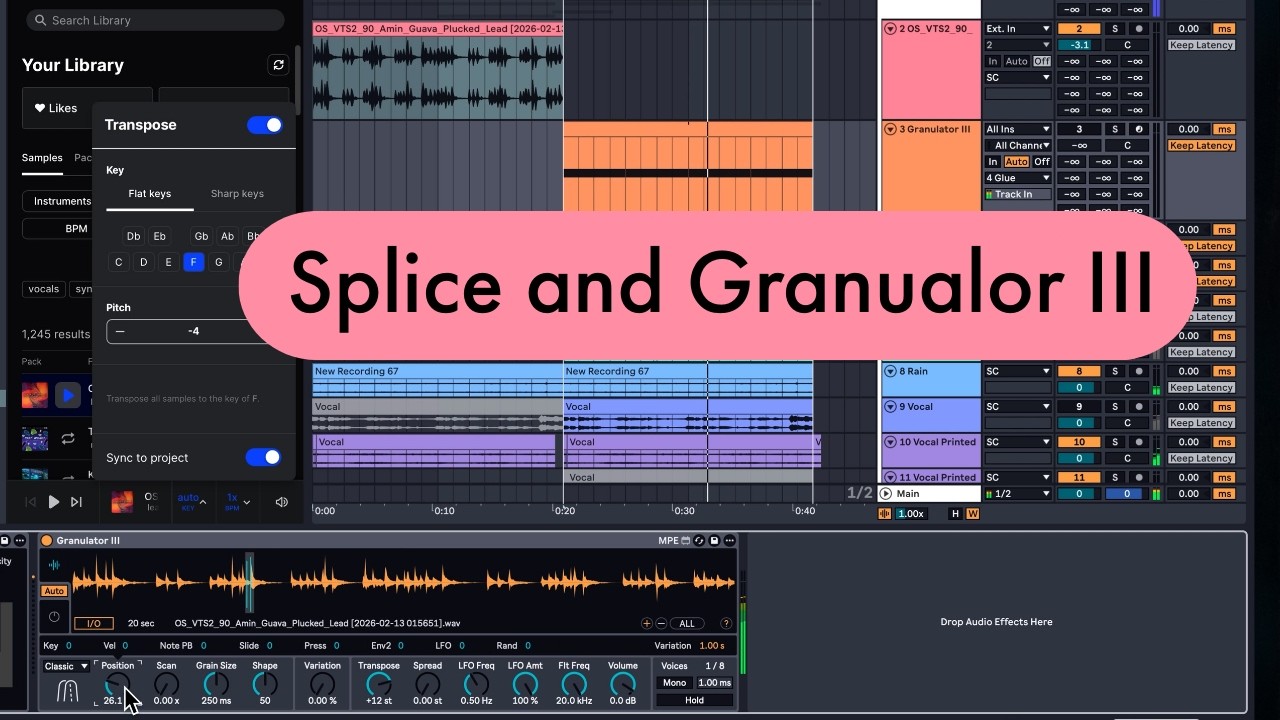
Task: Click the I/O button in Granulator III
Action: coord(94,623)
